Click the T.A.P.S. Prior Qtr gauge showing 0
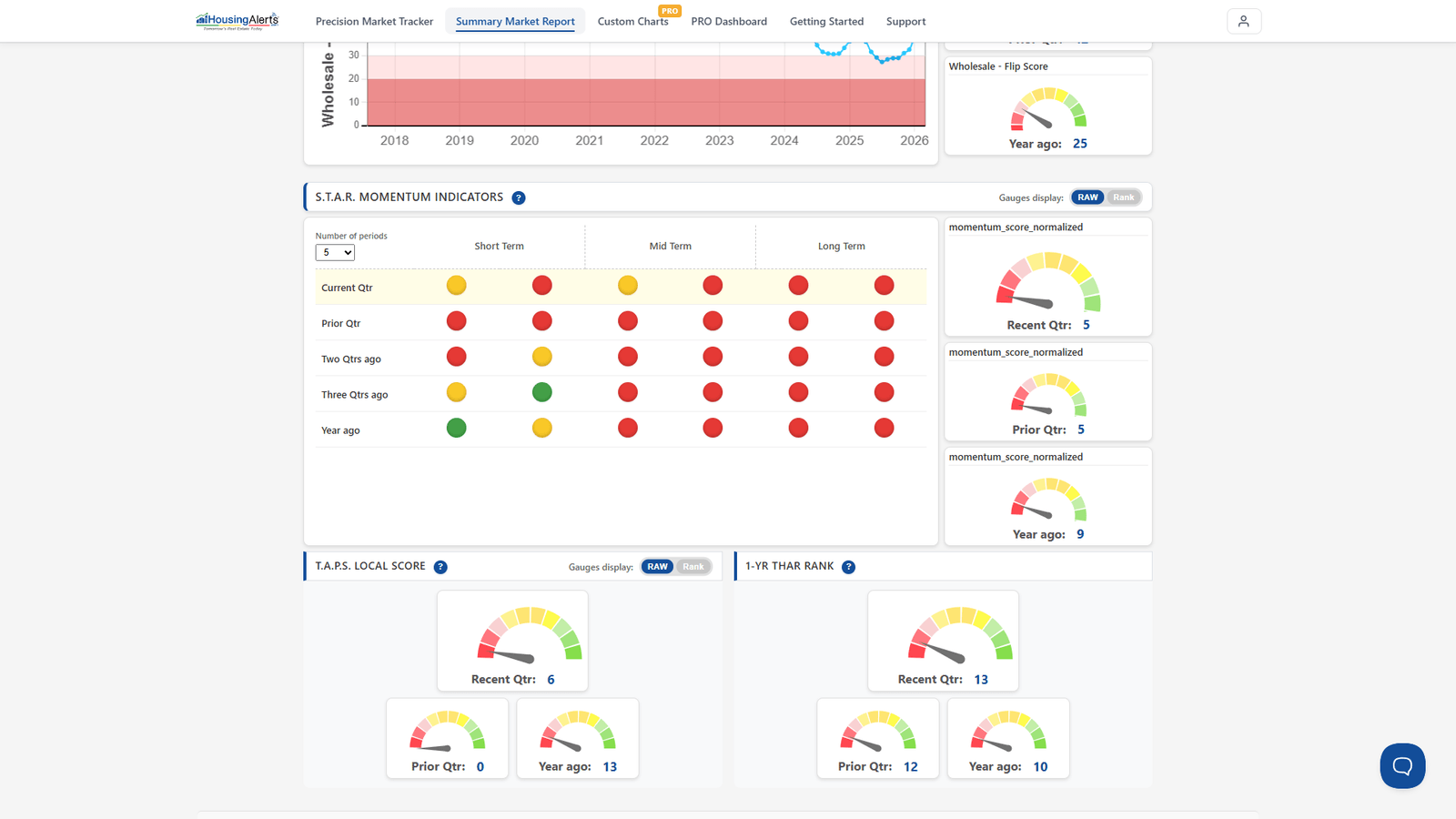This screenshot has width=1456, height=819. tap(447, 731)
